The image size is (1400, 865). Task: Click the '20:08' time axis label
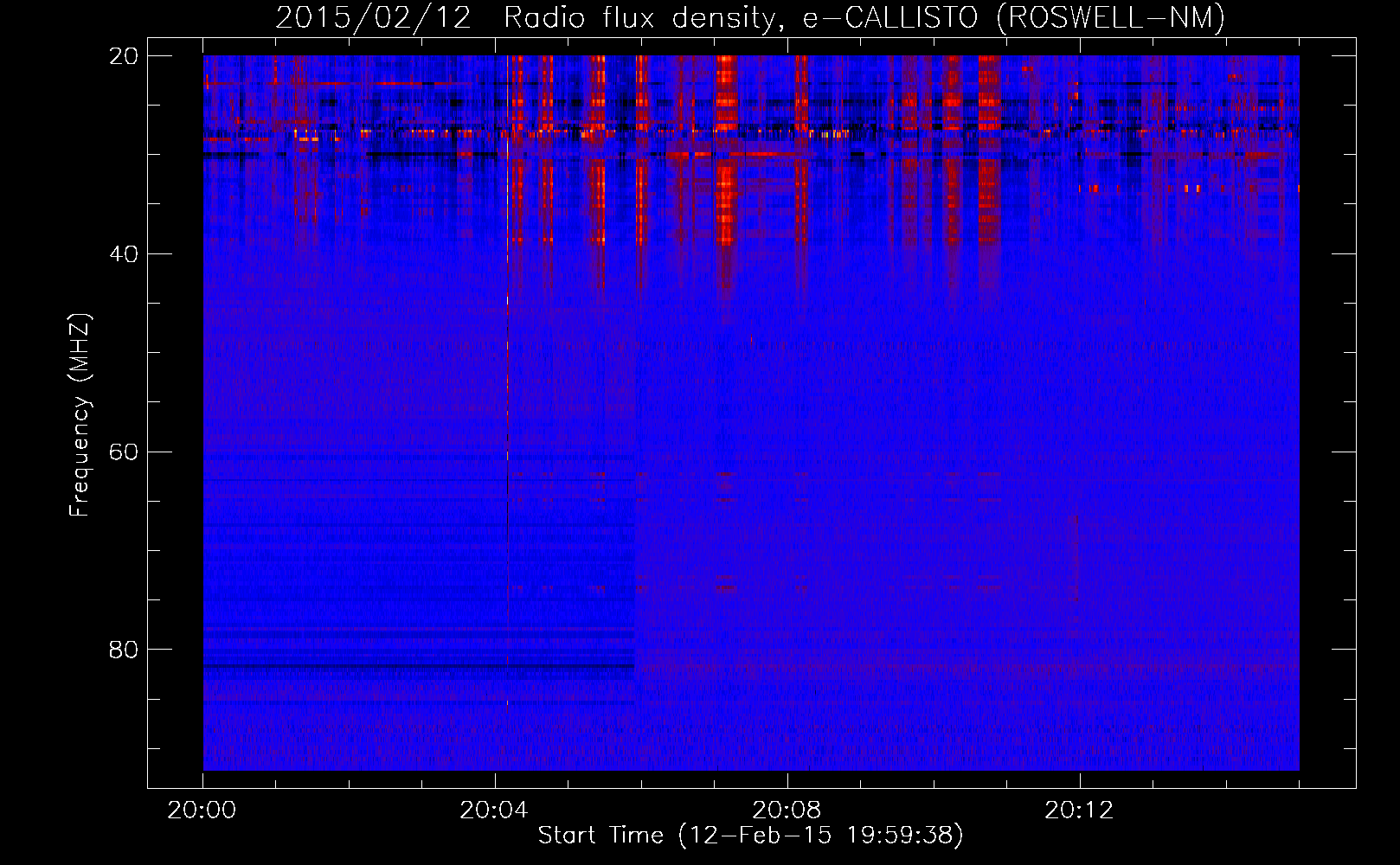(787, 811)
